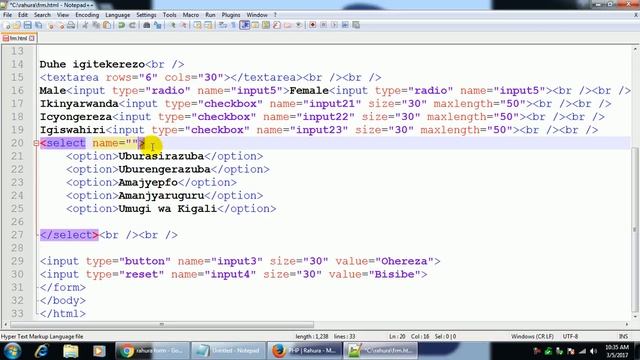Open the Language menu
640x360 pixels.
point(118,15)
